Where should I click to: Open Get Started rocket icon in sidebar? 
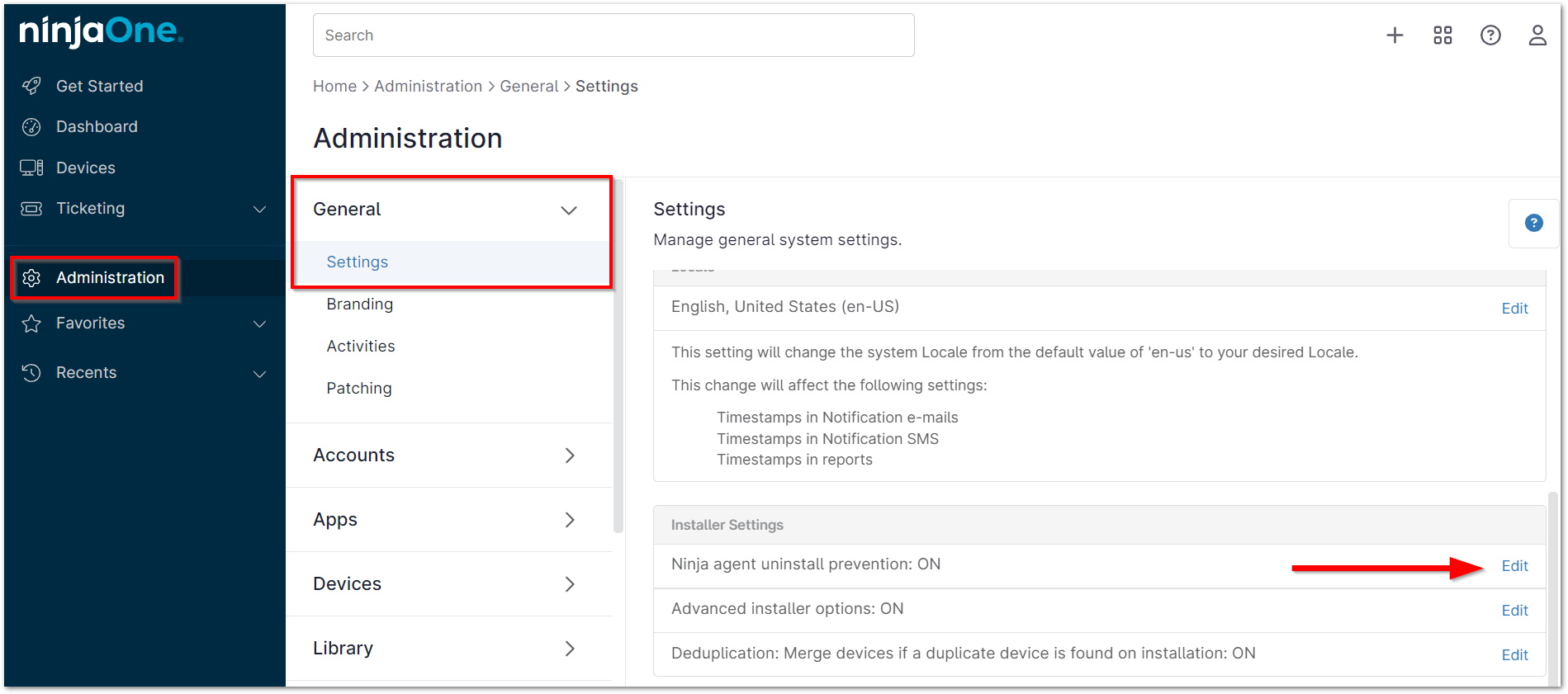31,86
